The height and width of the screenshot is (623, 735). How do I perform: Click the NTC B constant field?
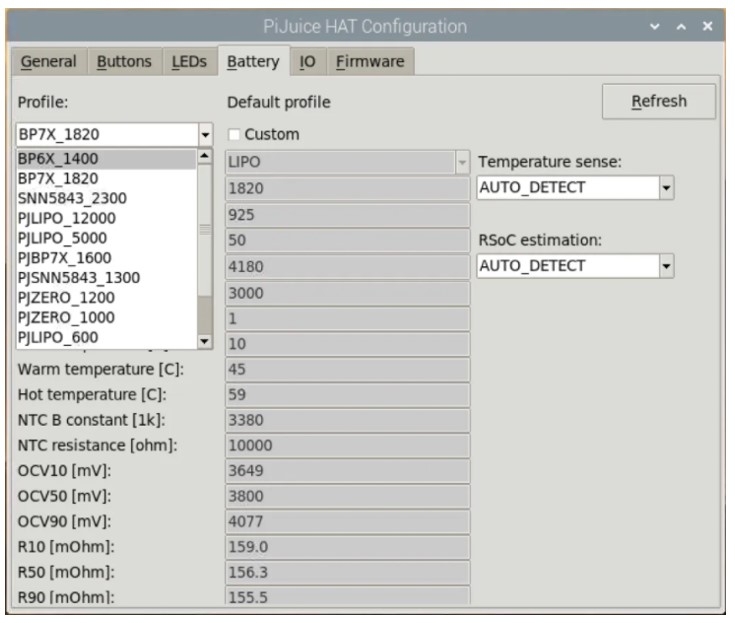coord(347,420)
